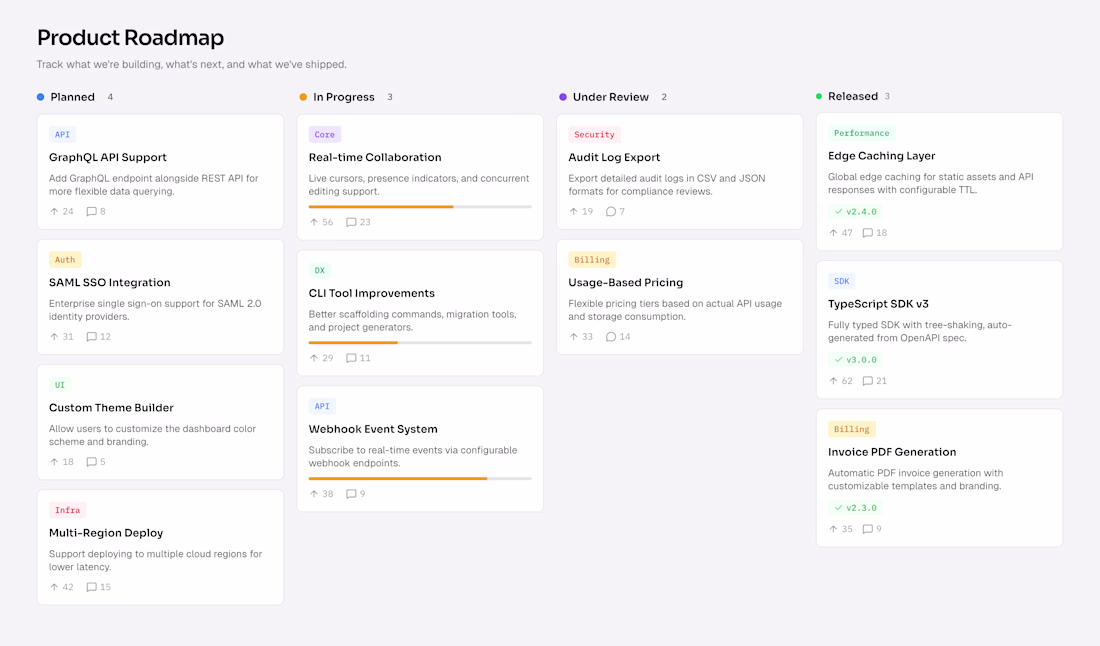Click the Security tag on Audit Log Export

594,134
